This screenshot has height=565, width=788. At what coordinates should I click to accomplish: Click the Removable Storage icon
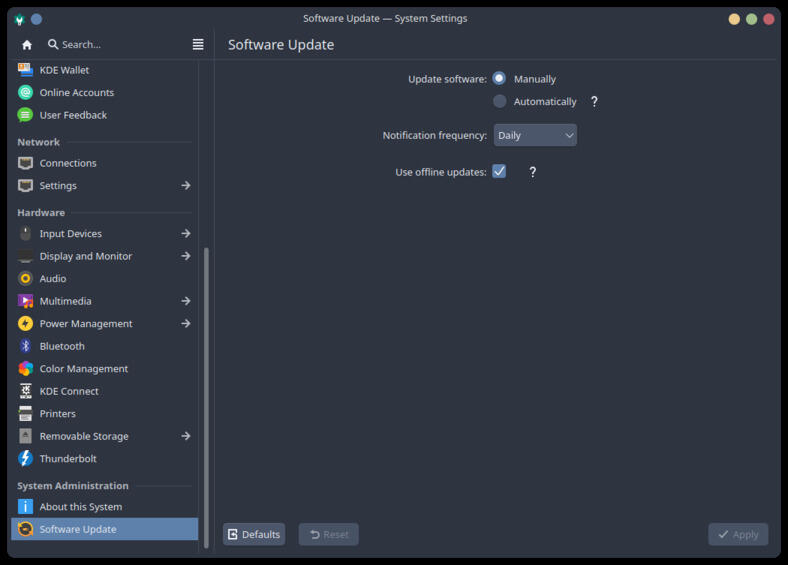tap(25, 436)
